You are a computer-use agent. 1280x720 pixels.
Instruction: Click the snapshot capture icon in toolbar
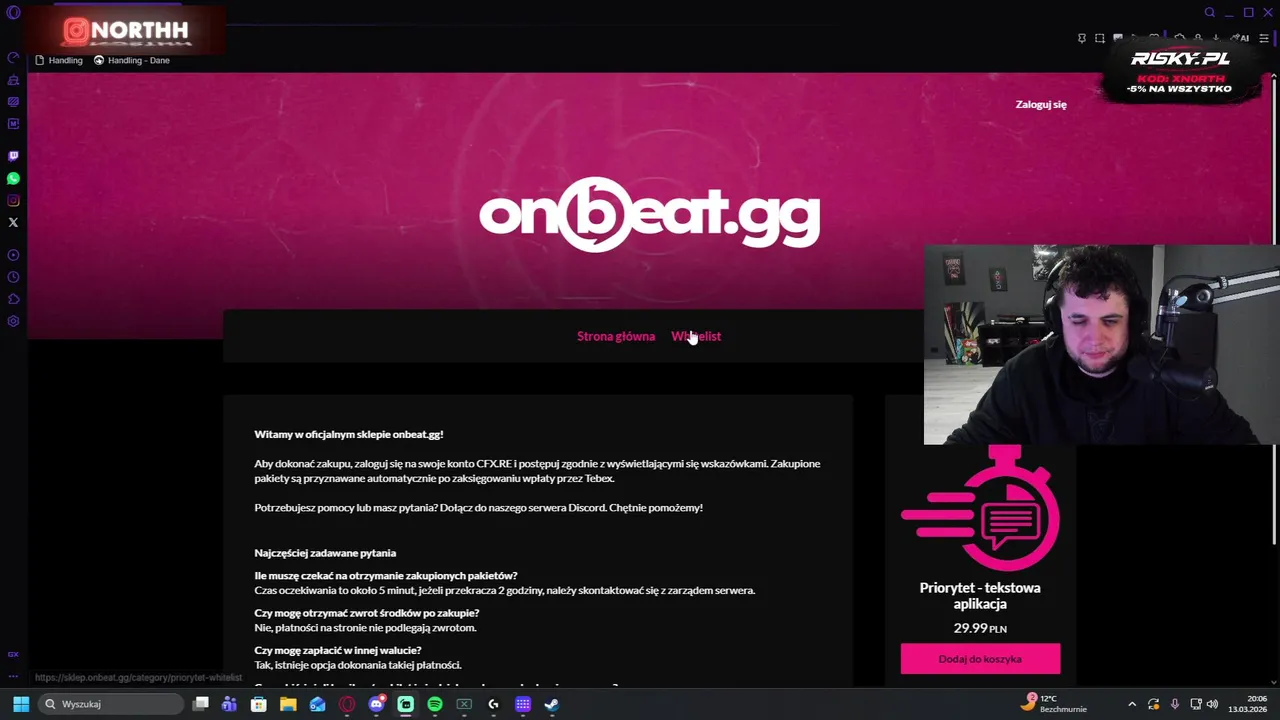pos(1100,39)
